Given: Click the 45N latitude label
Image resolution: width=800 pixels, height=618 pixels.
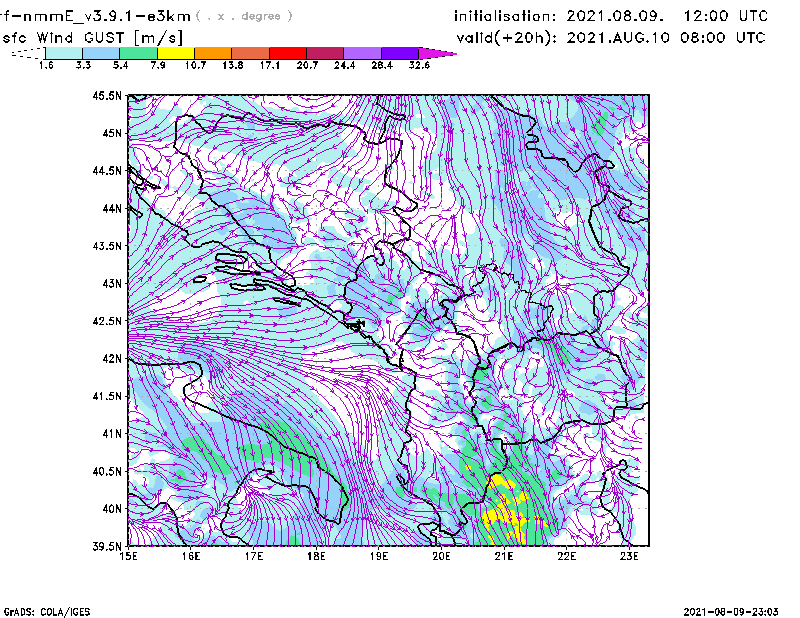Looking at the screenshot, I should [112, 133].
